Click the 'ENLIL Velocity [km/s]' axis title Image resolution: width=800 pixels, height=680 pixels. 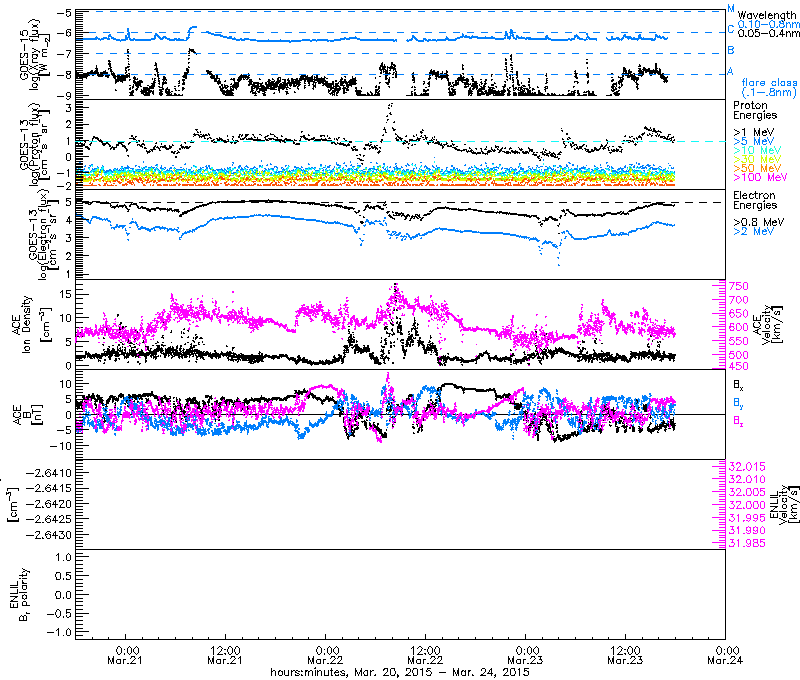(783, 504)
